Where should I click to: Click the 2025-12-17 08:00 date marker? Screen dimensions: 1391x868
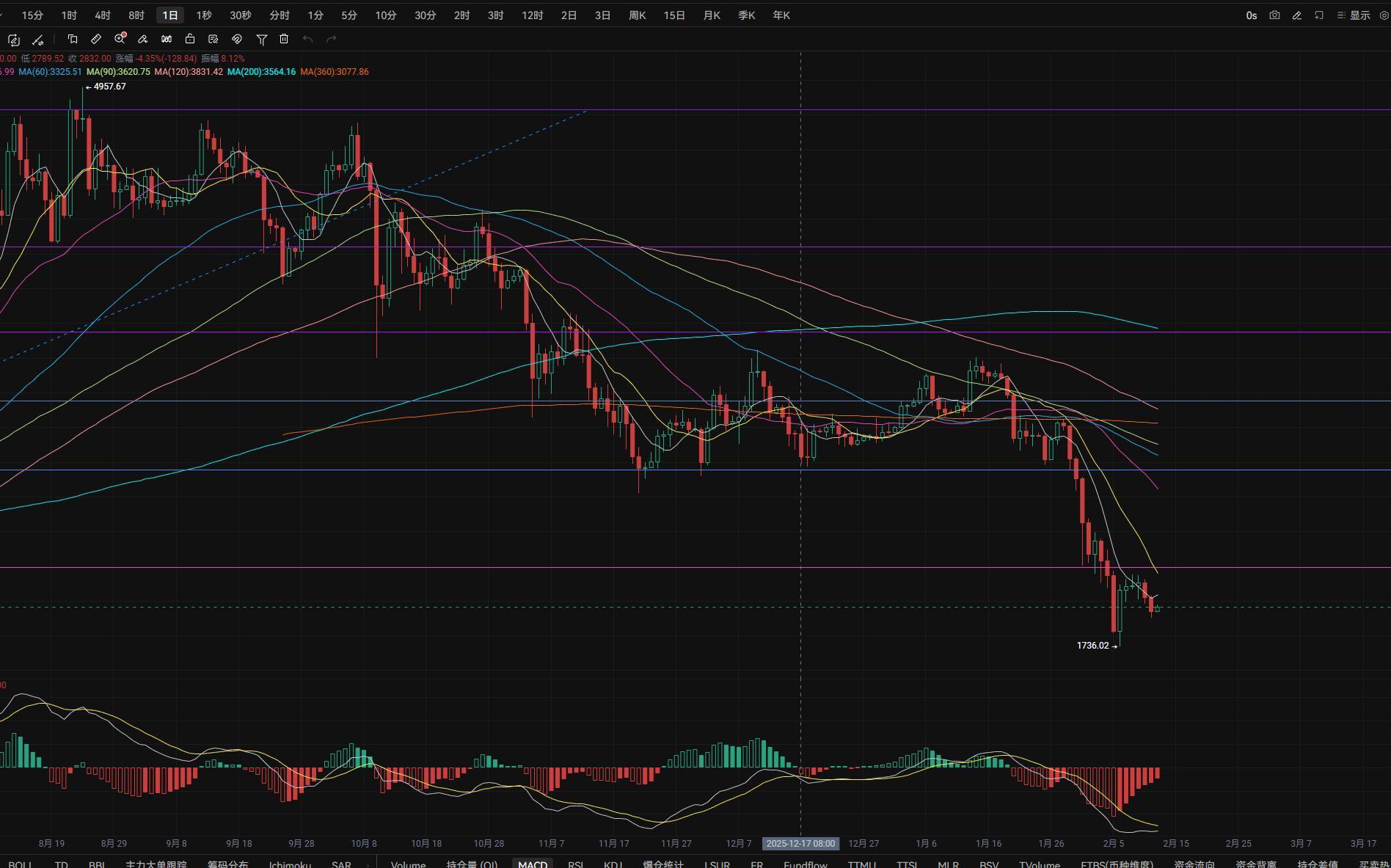click(x=800, y=843)
